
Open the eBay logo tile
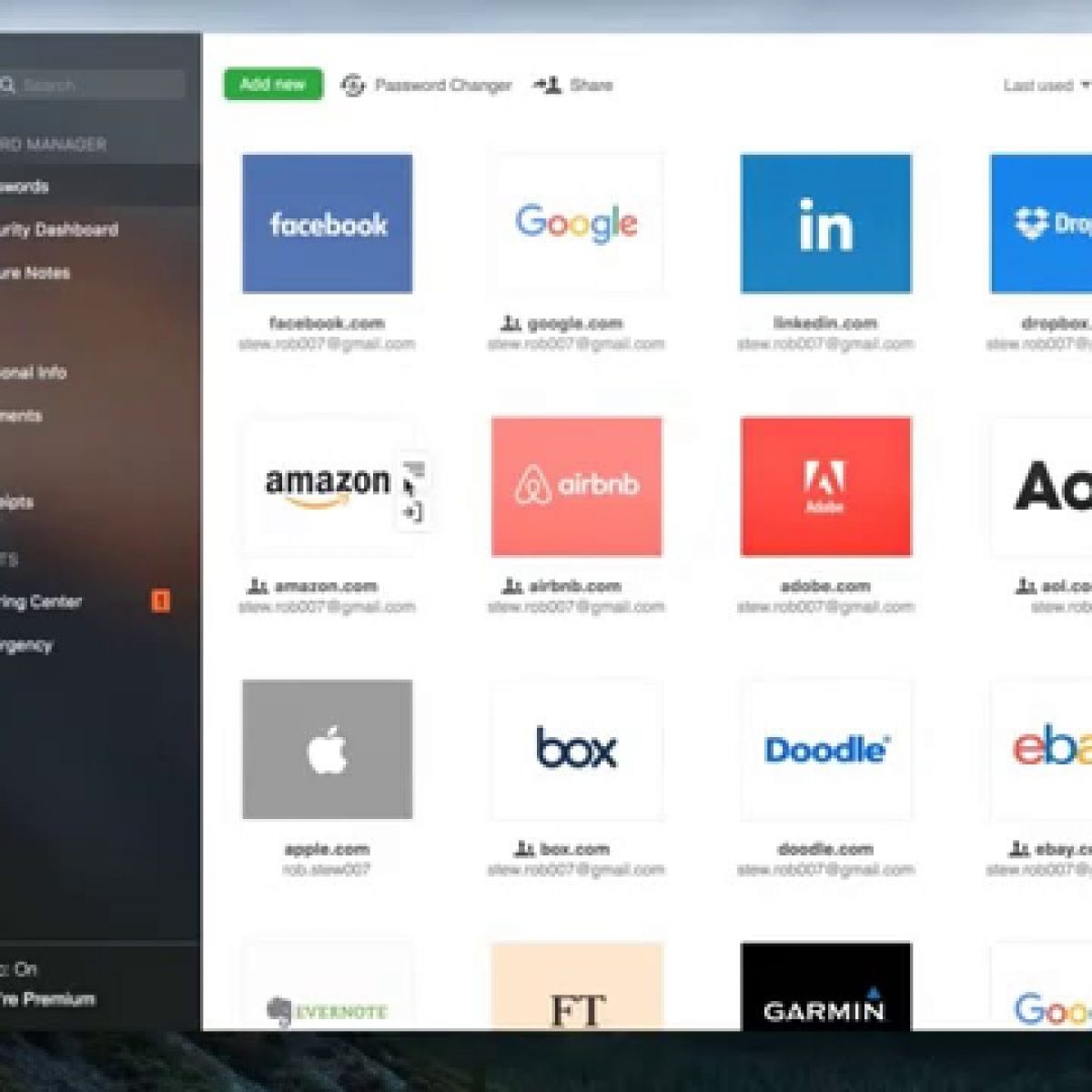(x=1041, y=750)
